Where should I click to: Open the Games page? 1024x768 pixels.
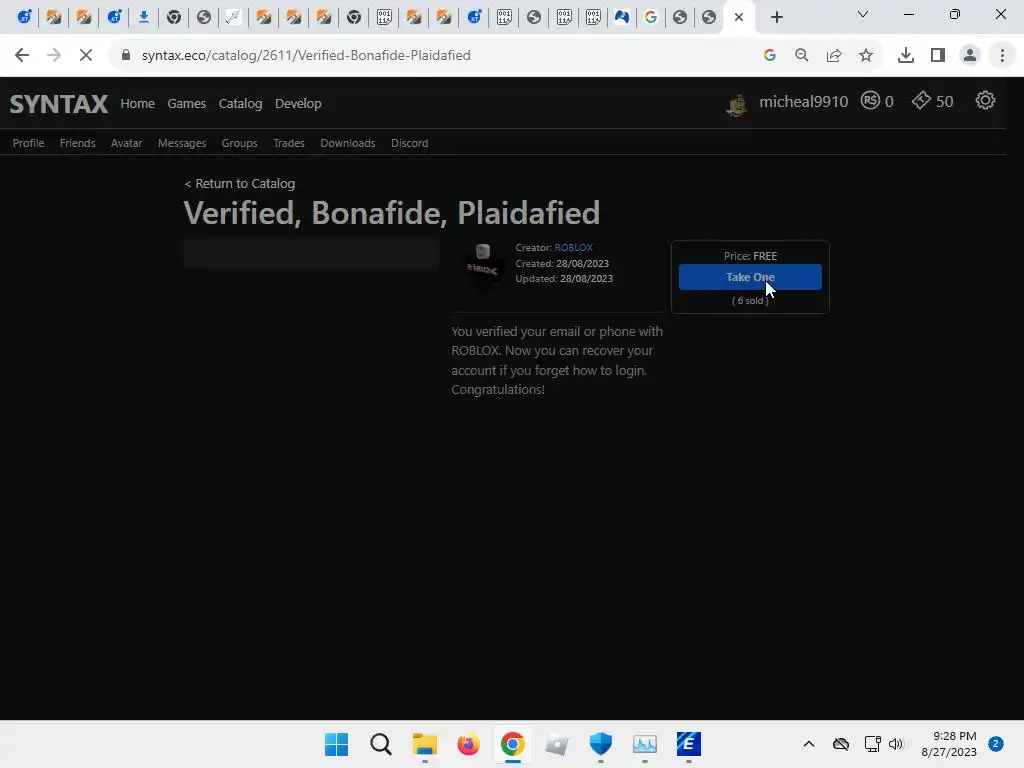[187, 104]
